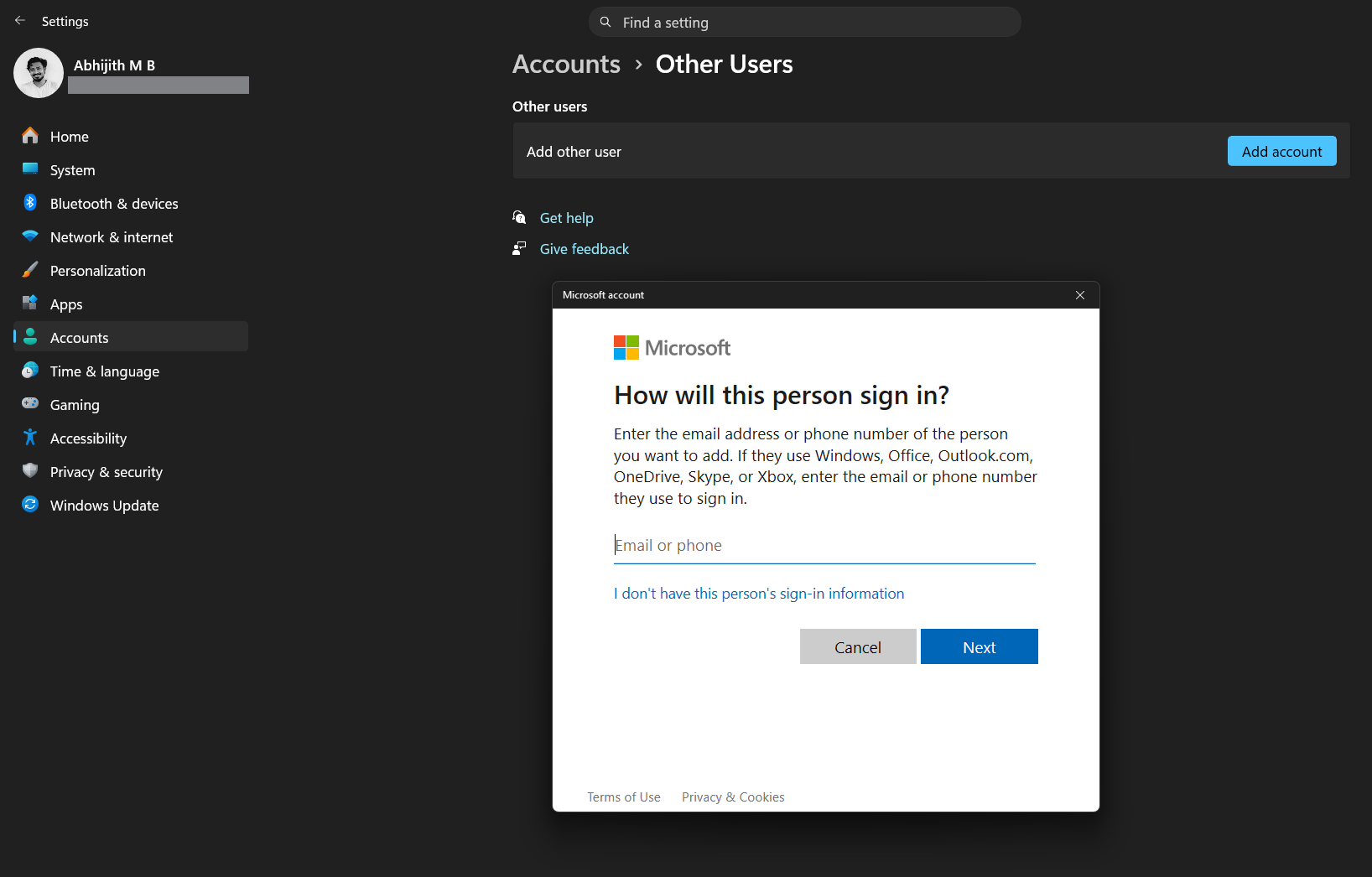Click the profile completion progress bar
Image resolution: width=1372 pixels, height=877 pixels.
(158, 85)
